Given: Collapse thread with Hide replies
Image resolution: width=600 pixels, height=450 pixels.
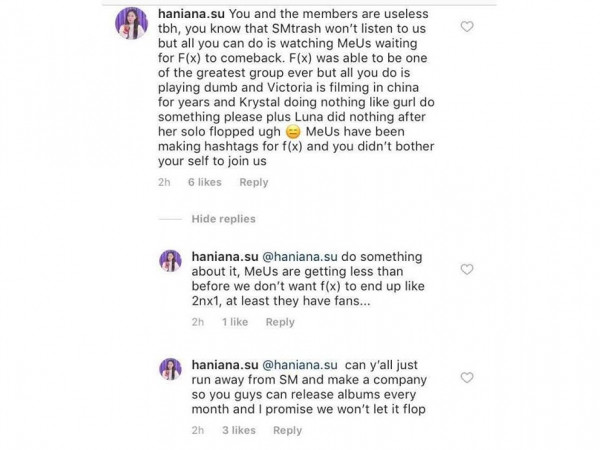Looking at the screenshot, I should (x=223, y=219).
